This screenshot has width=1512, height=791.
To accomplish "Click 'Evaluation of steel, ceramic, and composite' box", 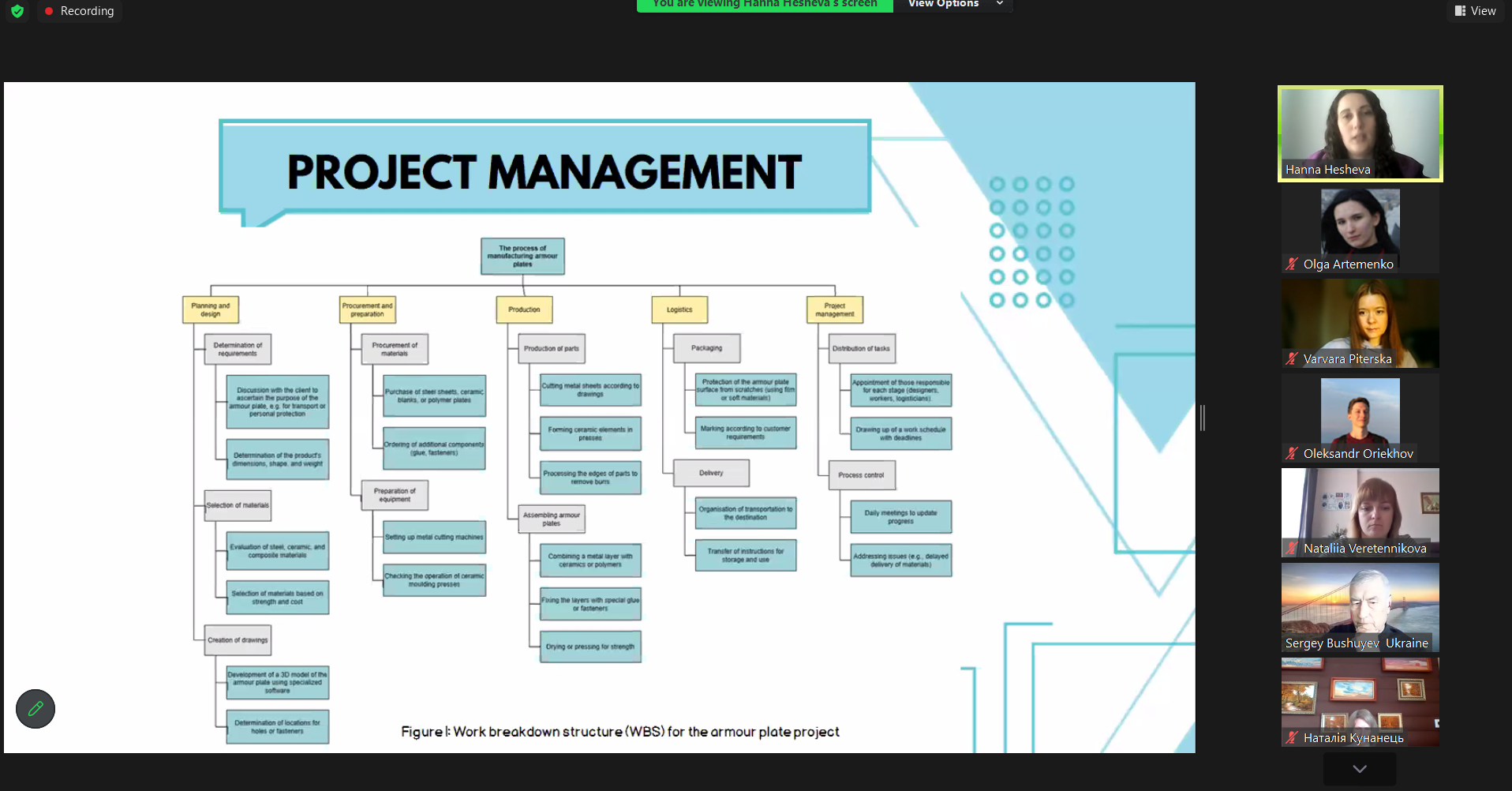I will 278,550.
